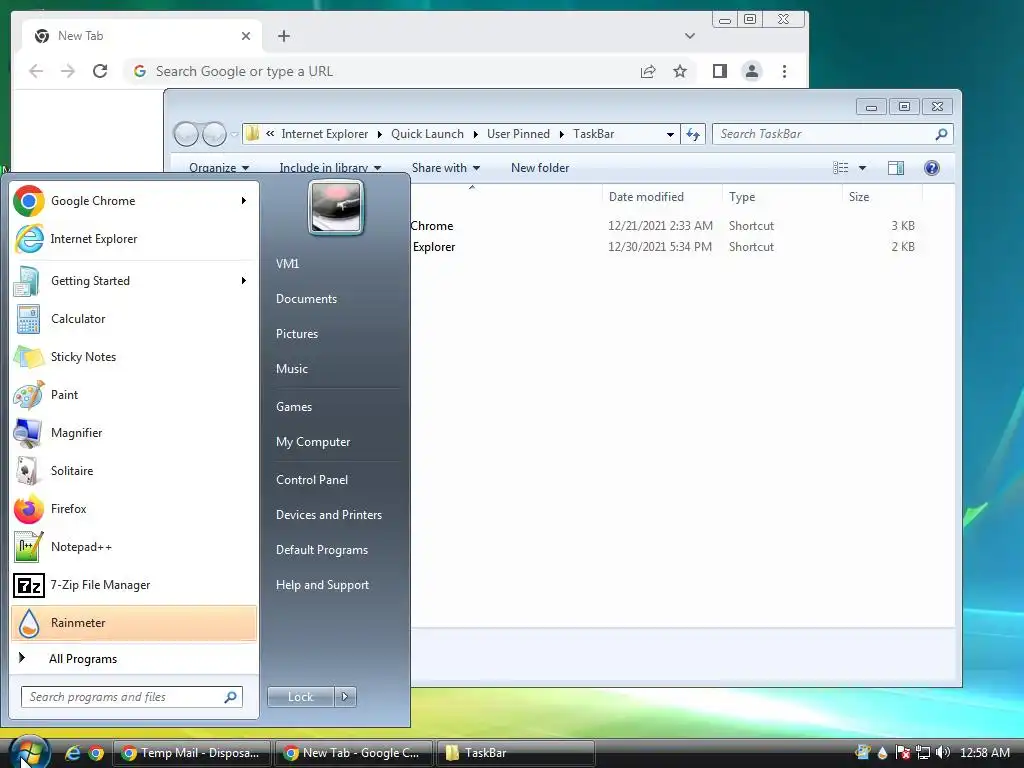The image size is (1024, 768).
Task: Open Chrome tab search chevron
Action: point(690,36)
